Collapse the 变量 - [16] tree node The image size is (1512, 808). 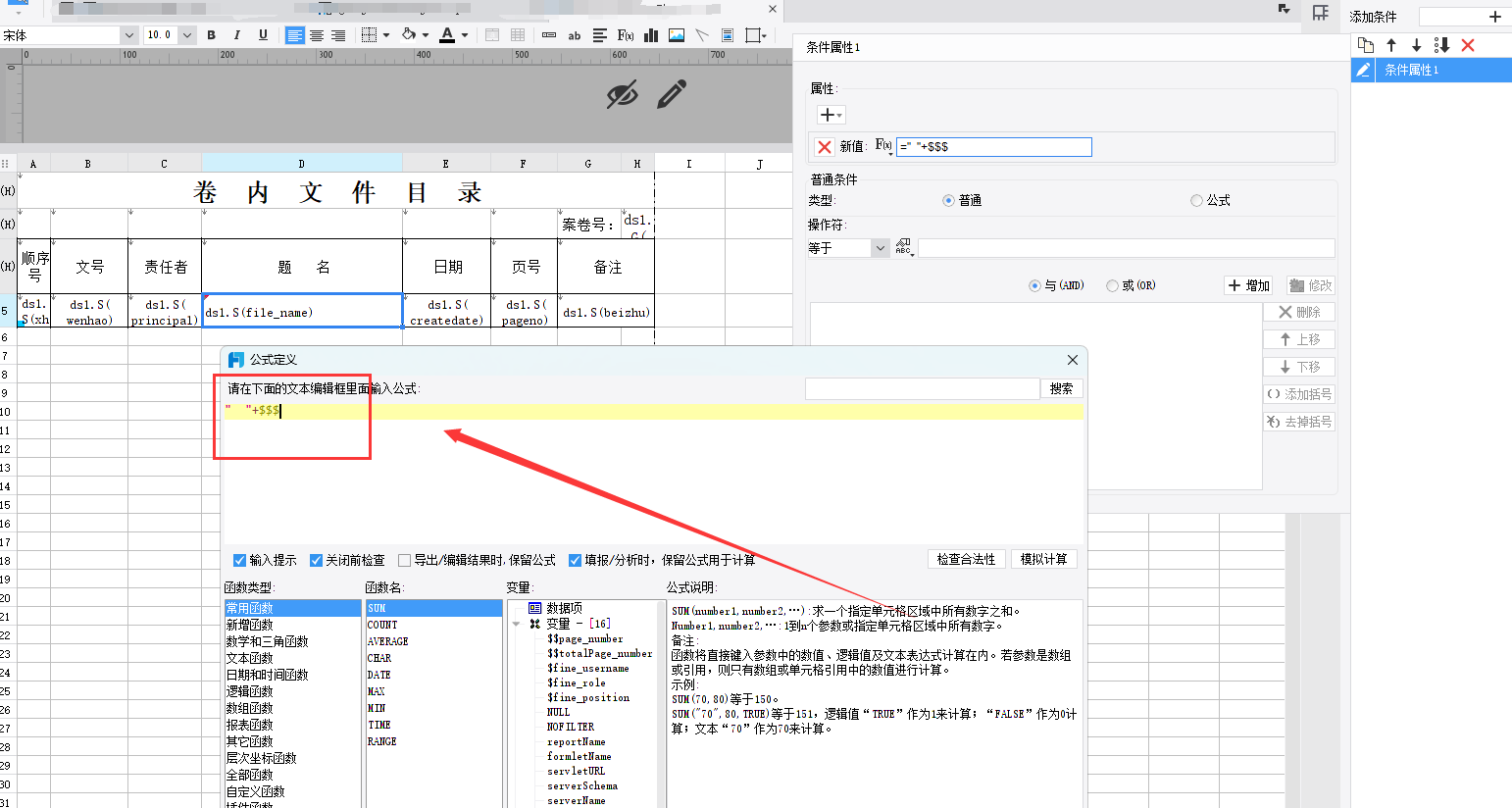pos(517,625)
